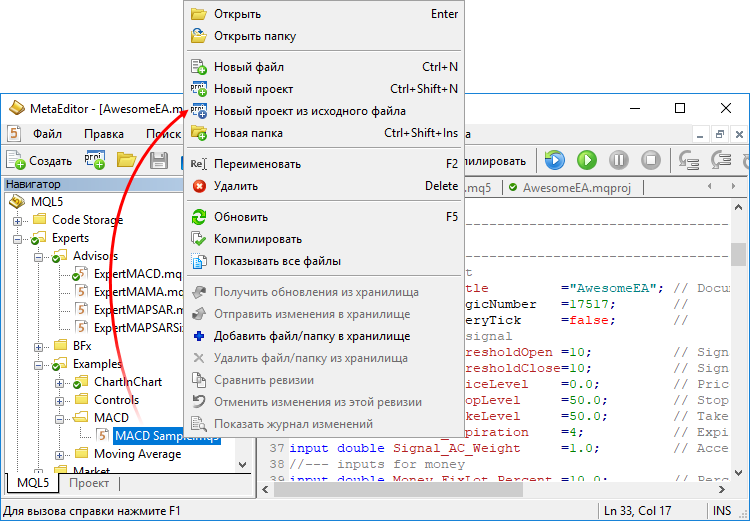750x521 pixels.
Task: Expand the BFx folder
Action: click(39, 347)
